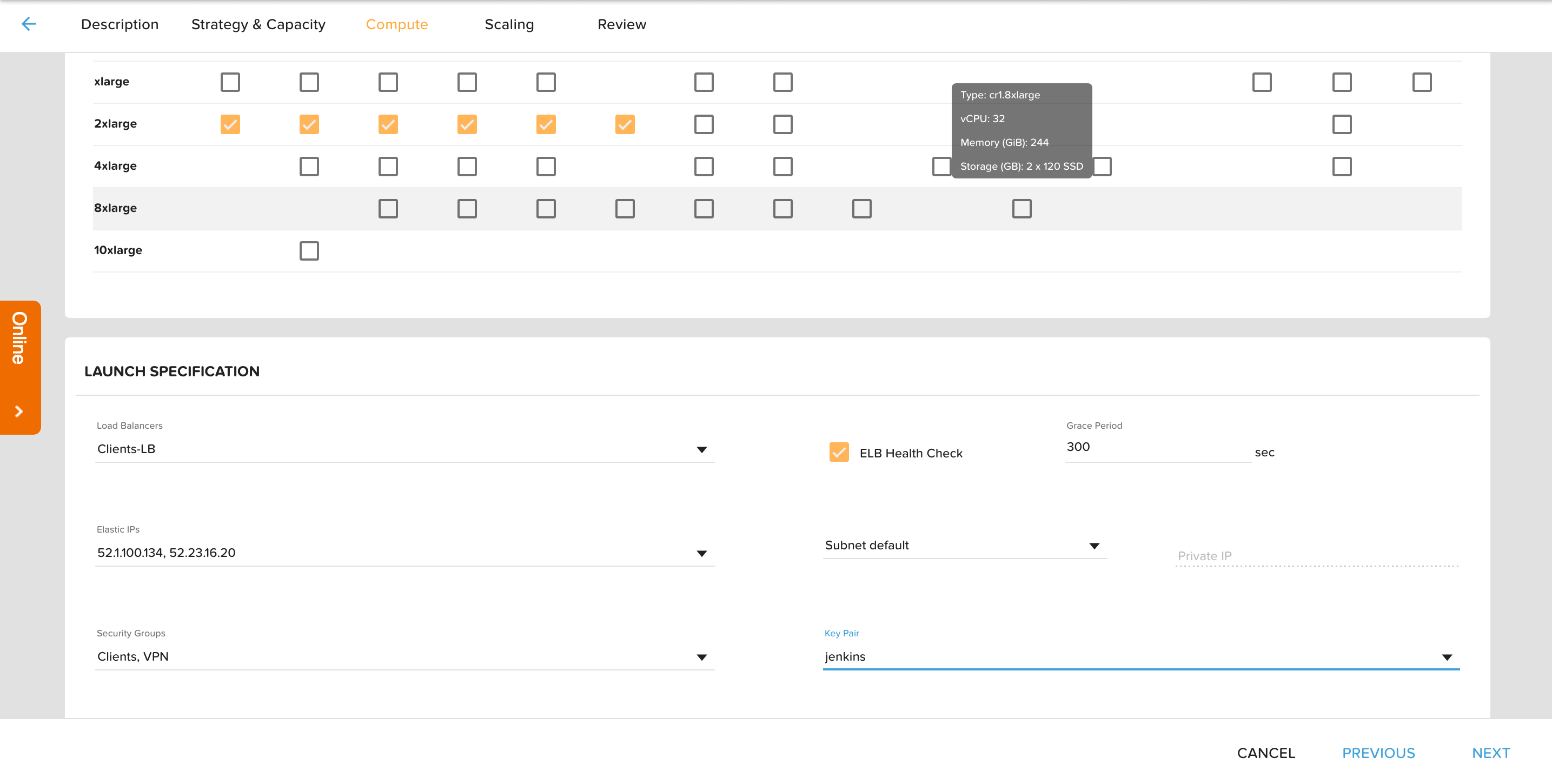1552x784 pixels.
Task: Click the 'Type: cr1.8xlarge' tooltip text
Action: point(1000,95)
